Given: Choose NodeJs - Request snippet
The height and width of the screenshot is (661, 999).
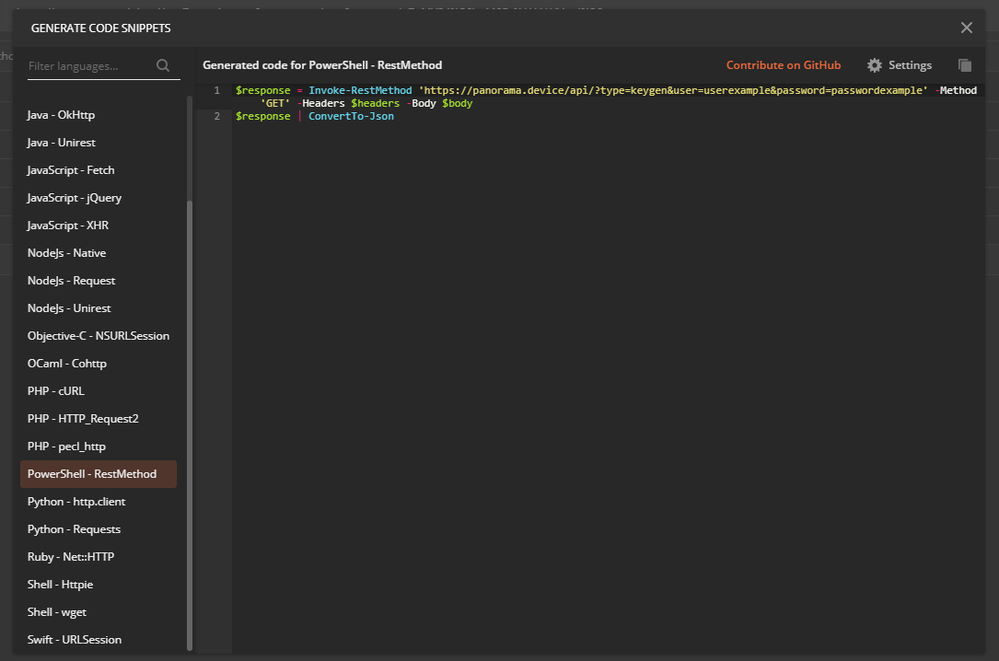Looking at the screenshot, I should [71, 281].
